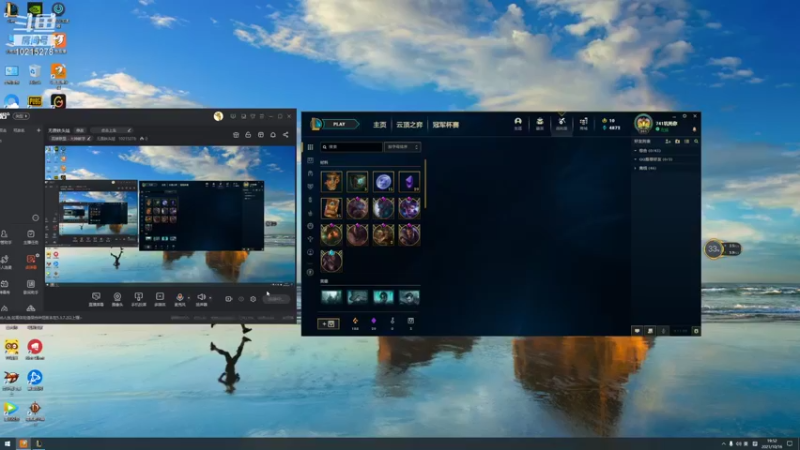Click the start streaming pill button
The height and width of the screenshot is (450, 800).
[276, 299]
